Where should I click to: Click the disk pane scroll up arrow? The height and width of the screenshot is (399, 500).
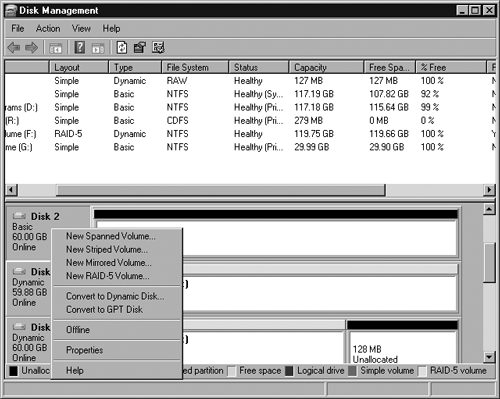[x=489, y=209]
